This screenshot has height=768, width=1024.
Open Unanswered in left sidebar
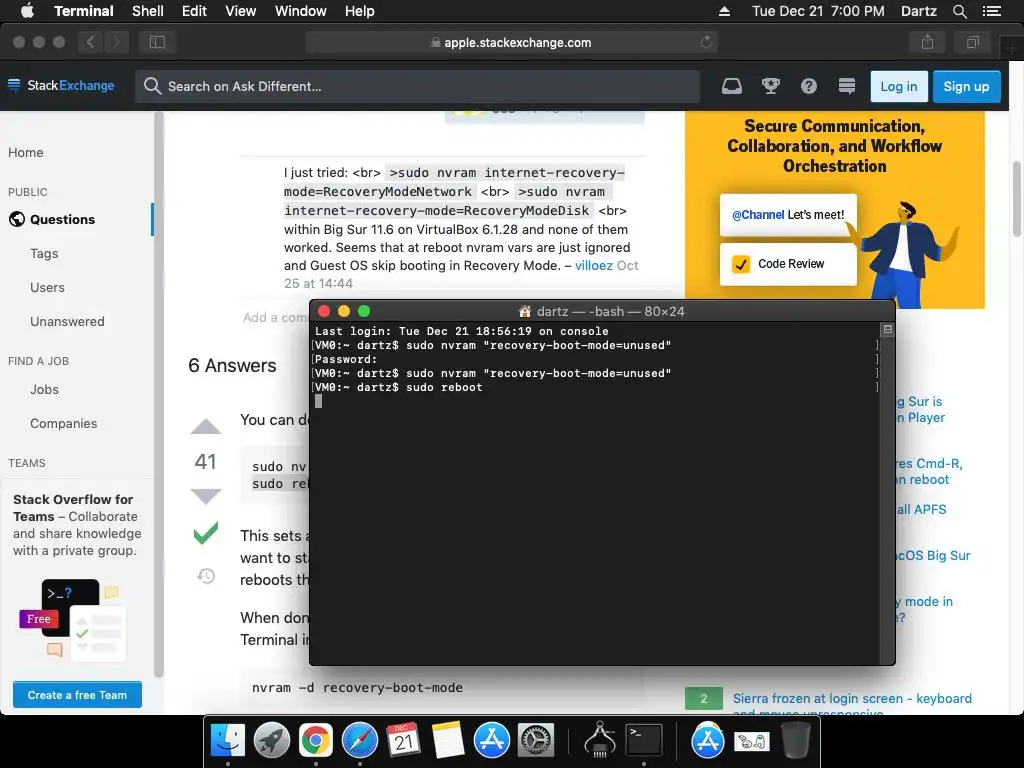(67, 321)
